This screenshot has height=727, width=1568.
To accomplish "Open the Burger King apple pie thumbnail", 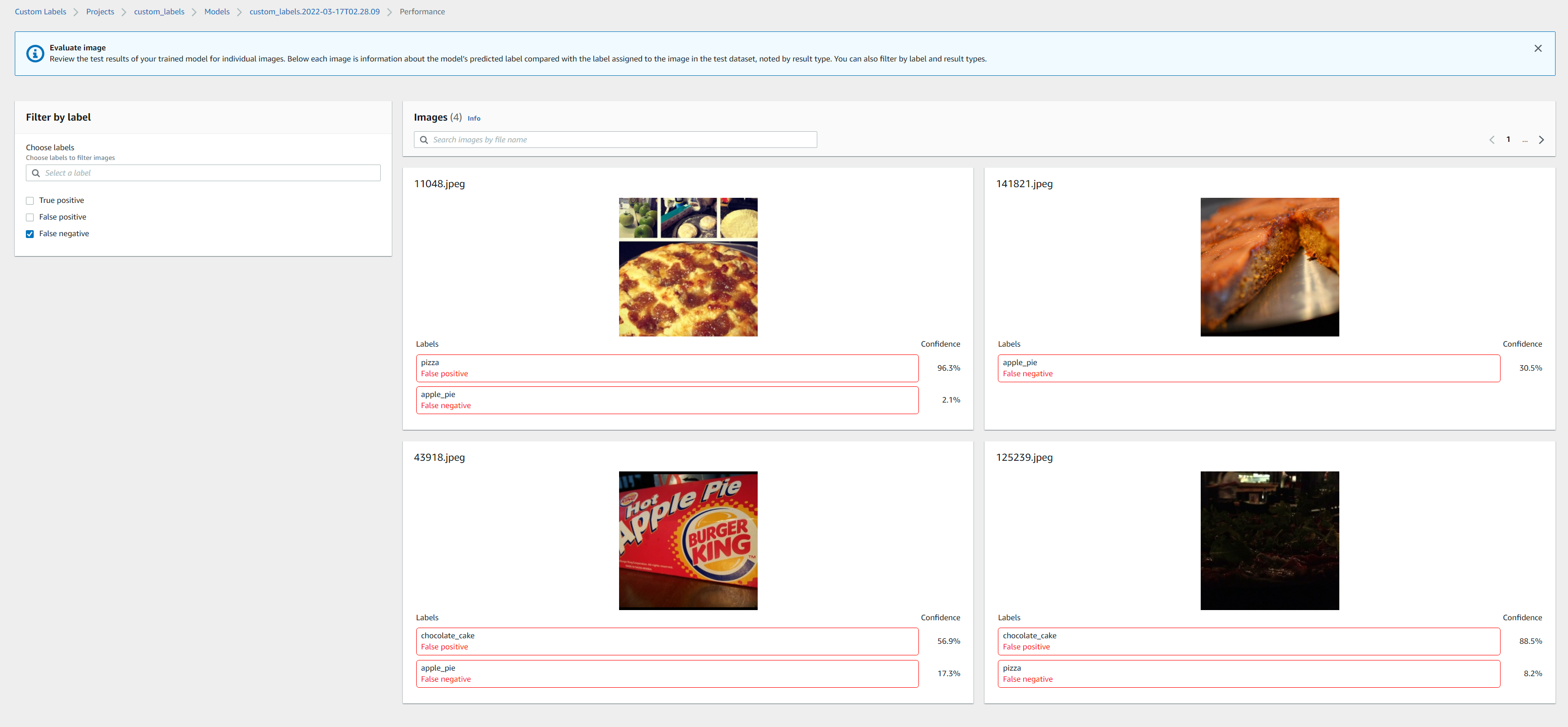I will [x=688, y=541].
